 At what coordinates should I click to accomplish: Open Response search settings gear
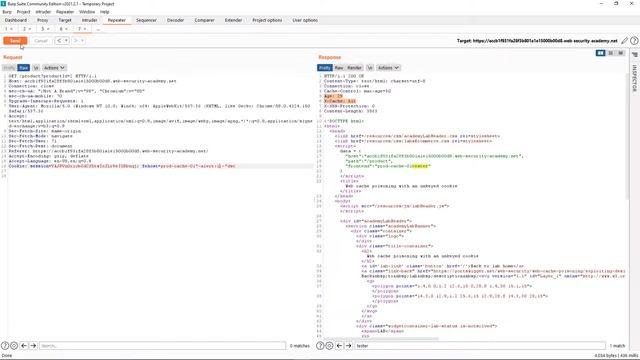click(329, 346)
